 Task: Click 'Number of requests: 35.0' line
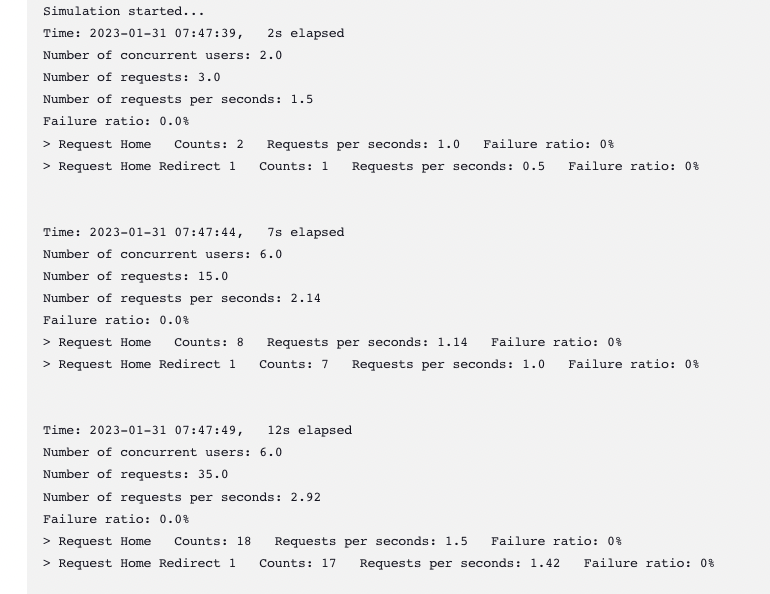(x=136, y=475)
